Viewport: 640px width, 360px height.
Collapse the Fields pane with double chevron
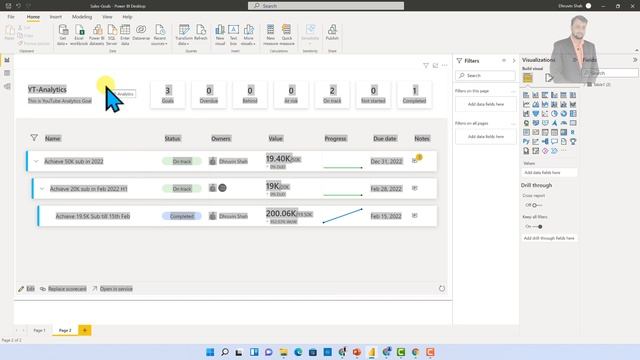[635, 60]
